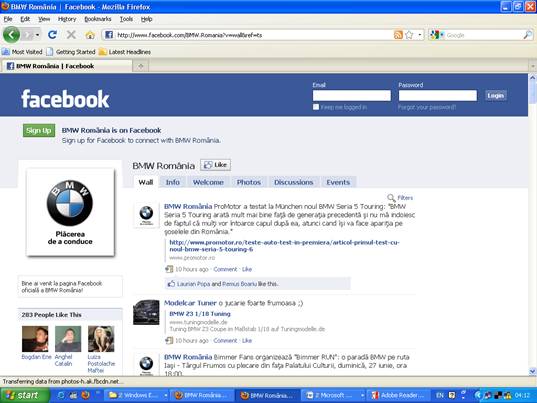Open the File menu

point(8,19)
